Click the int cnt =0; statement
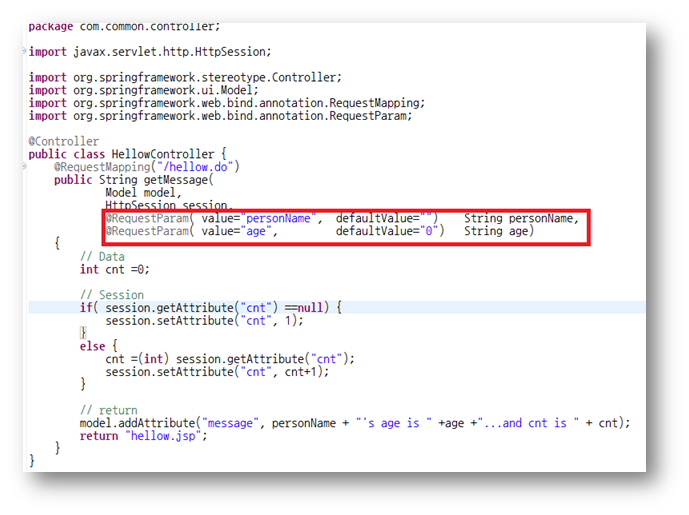The width and height of the screenshot is (689, 515). [115, 269]
